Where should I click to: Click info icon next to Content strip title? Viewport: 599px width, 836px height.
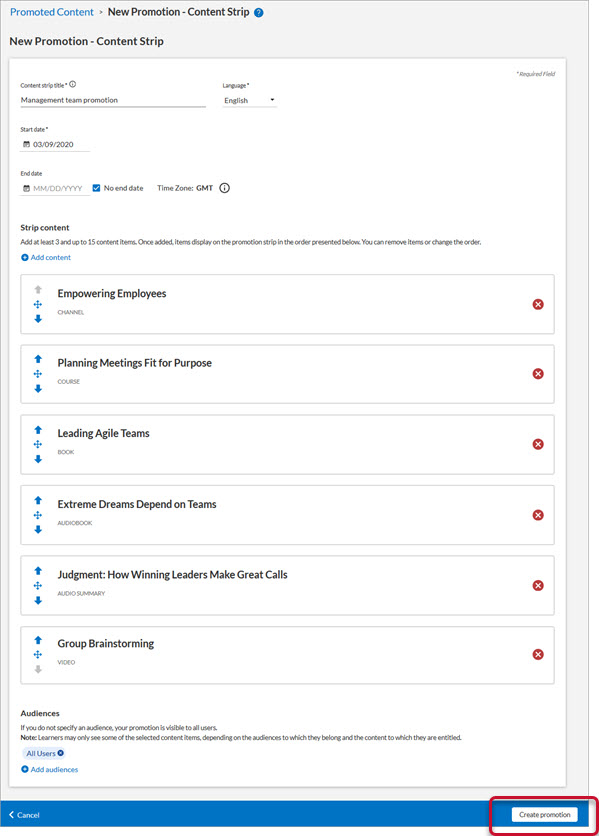point(73,84)
